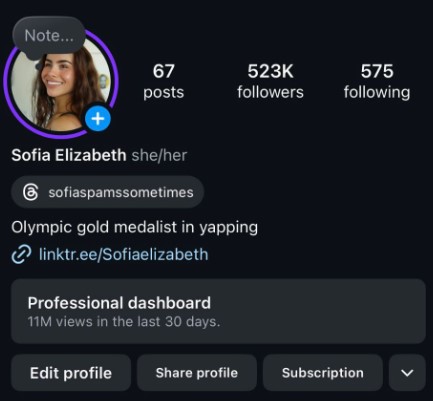
Task: Click the Share profile button
Action: click(x=197, y=373)
